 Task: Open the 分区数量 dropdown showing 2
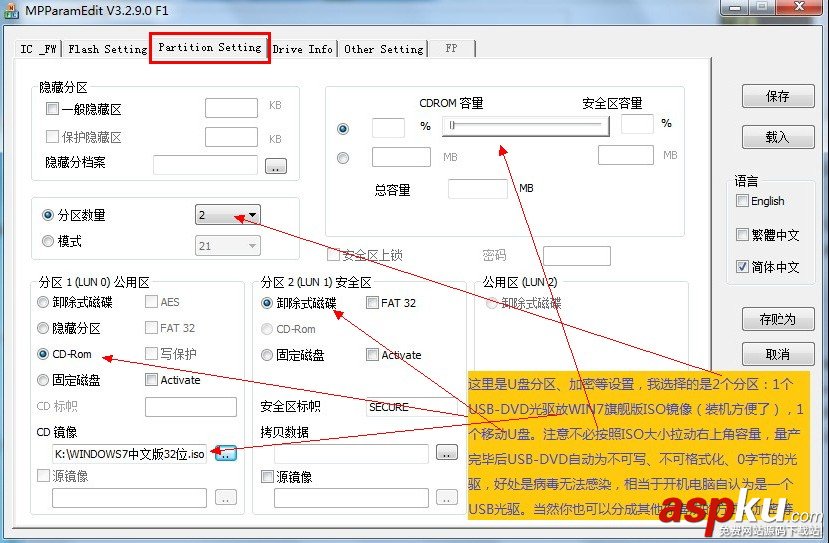click(228, 215)
